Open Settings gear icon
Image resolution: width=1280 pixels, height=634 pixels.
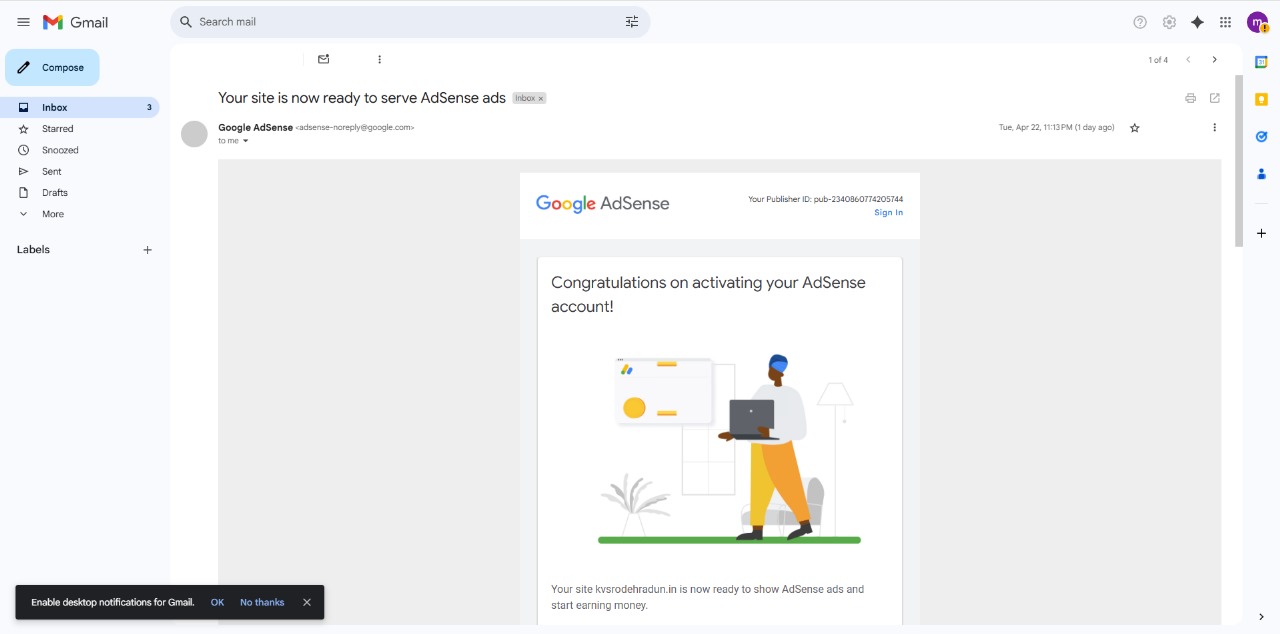1169,22
